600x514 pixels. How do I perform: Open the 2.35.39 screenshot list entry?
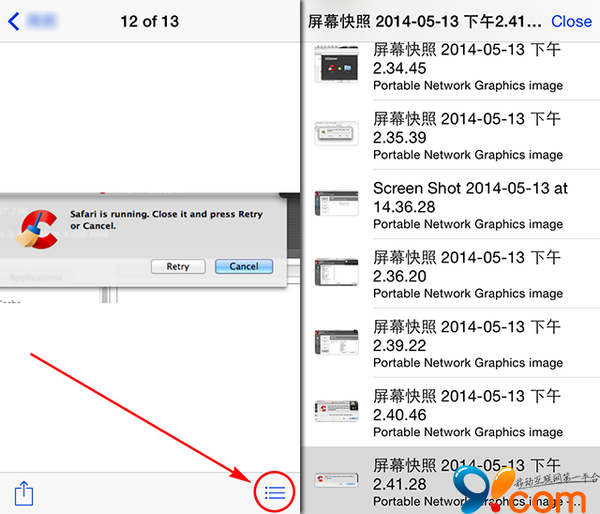451,135
